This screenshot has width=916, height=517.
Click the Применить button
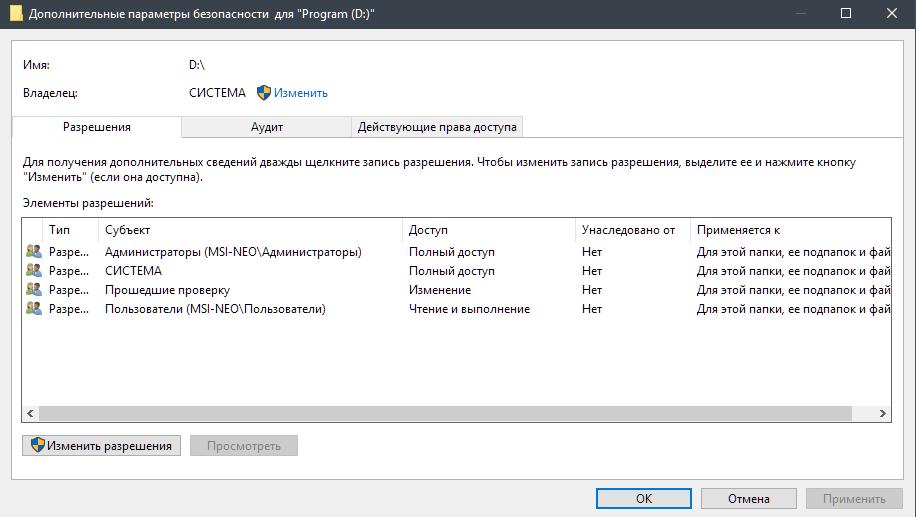[854, 498]
